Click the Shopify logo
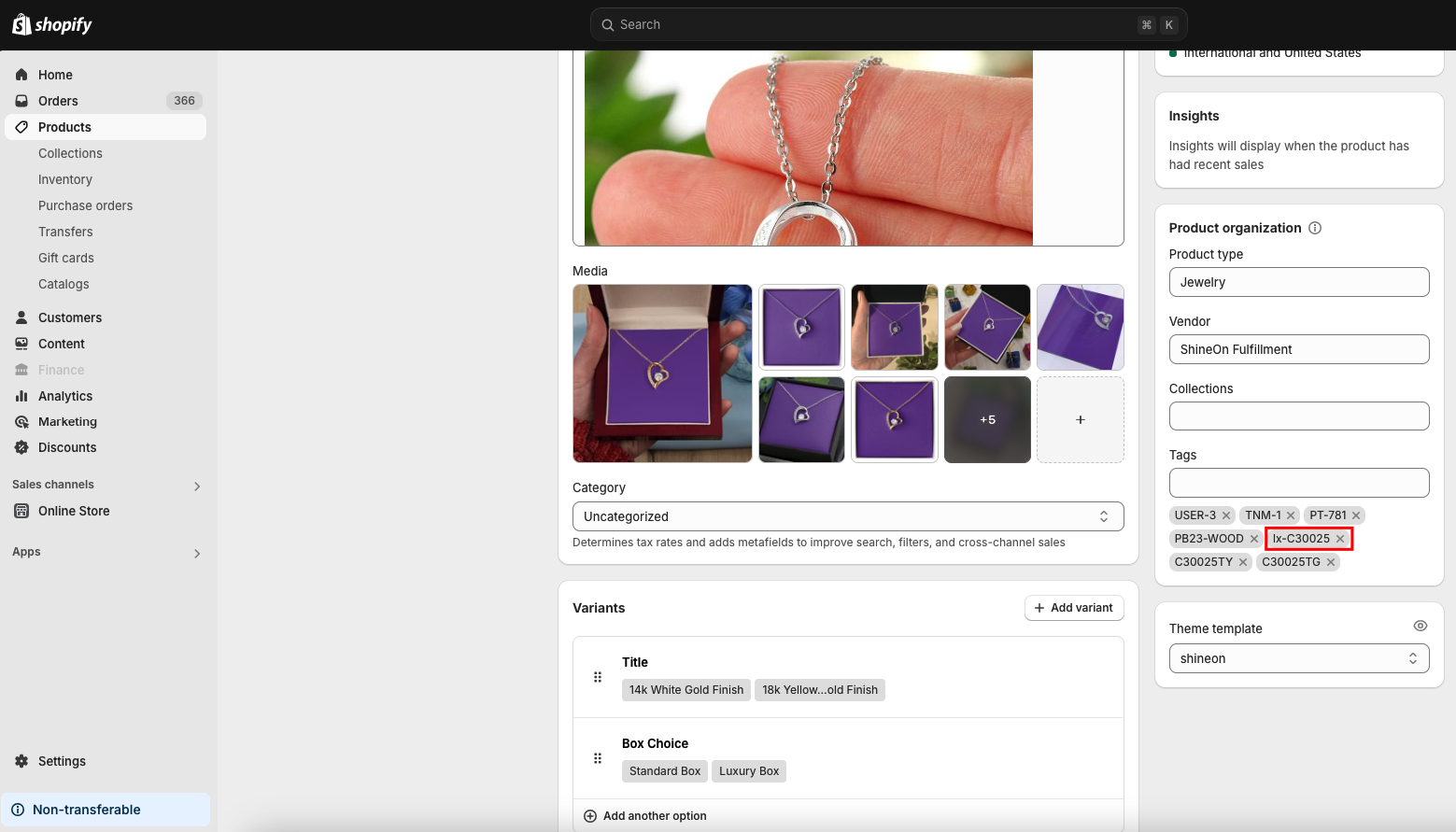This screenshot has width=1456, height=832. tap(52, 24)
